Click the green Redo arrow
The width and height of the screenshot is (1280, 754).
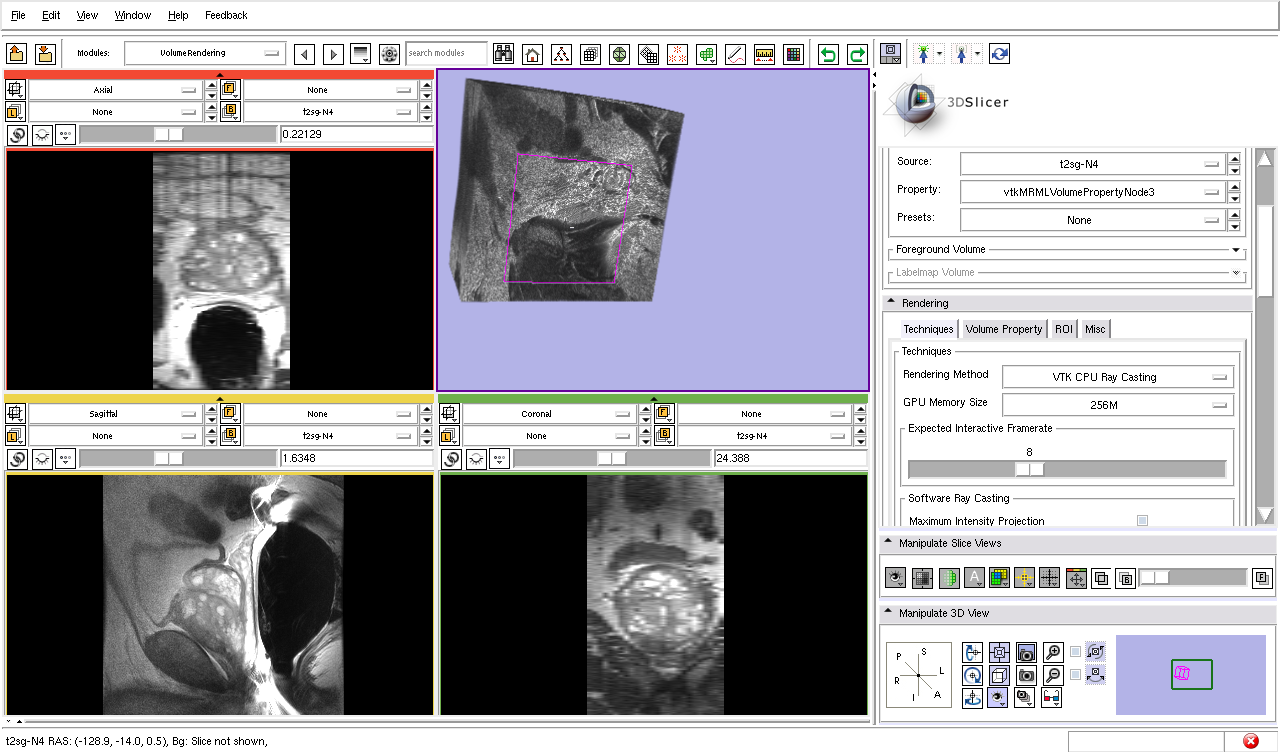coord(857,54)
